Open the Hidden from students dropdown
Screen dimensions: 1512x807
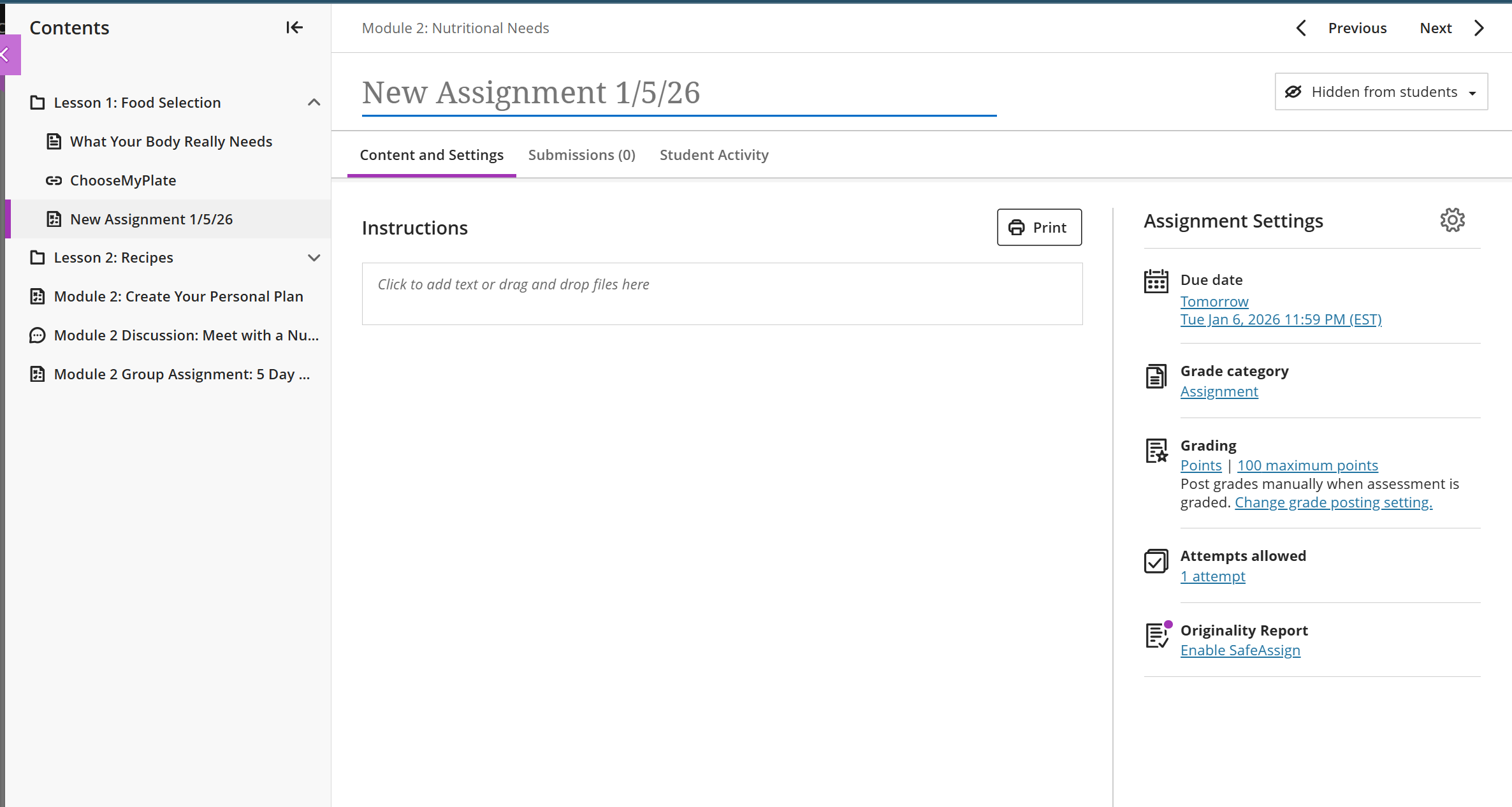(1381, 92)
